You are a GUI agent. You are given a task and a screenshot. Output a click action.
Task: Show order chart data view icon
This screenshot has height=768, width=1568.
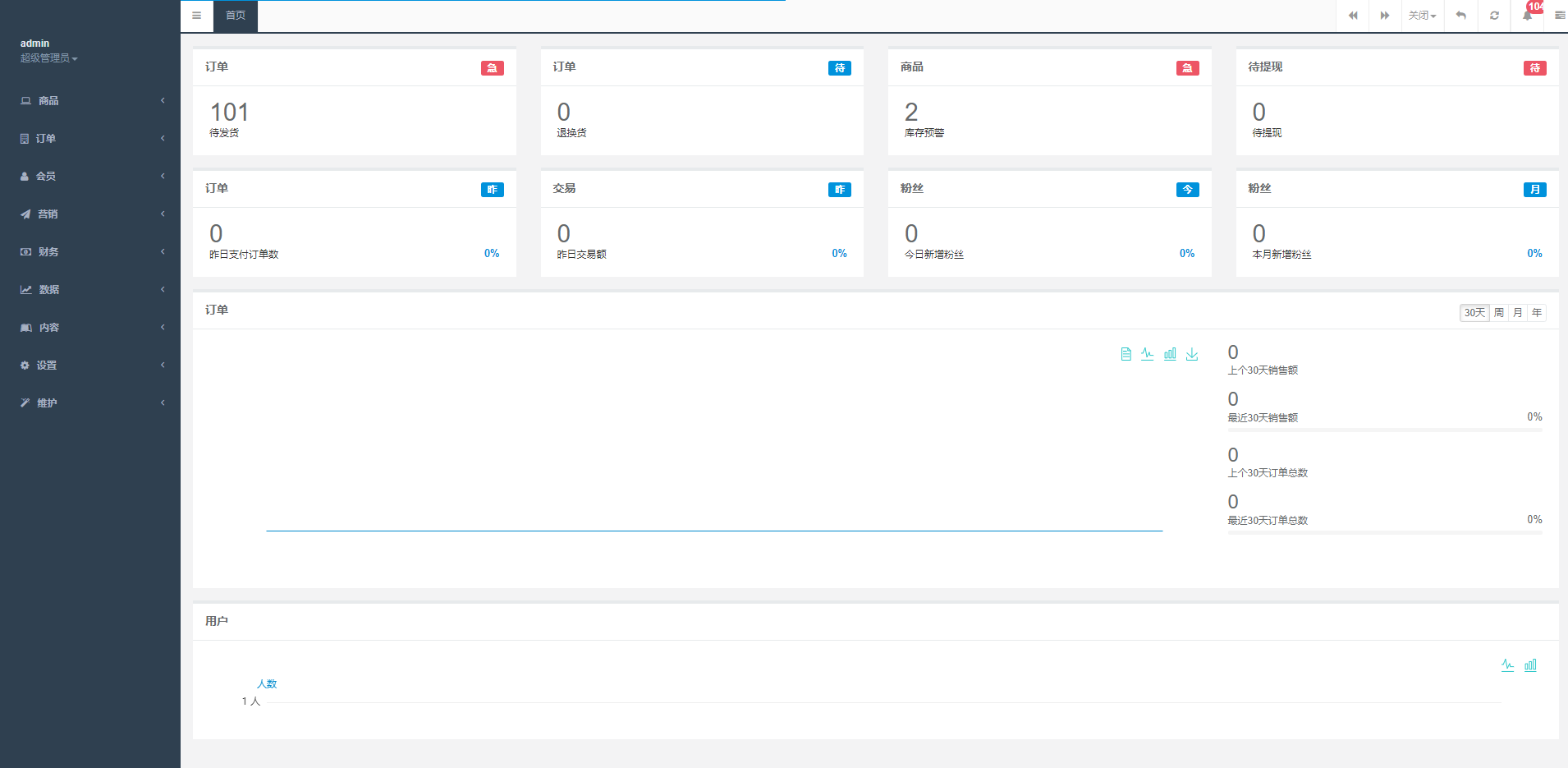tap(1126, 354)
